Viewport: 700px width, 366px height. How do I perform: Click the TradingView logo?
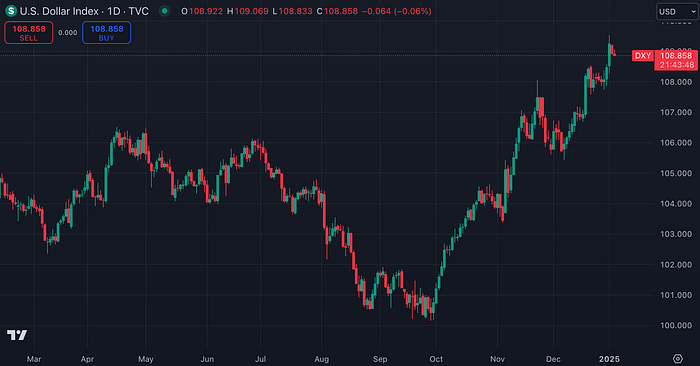tap(17, 335)
